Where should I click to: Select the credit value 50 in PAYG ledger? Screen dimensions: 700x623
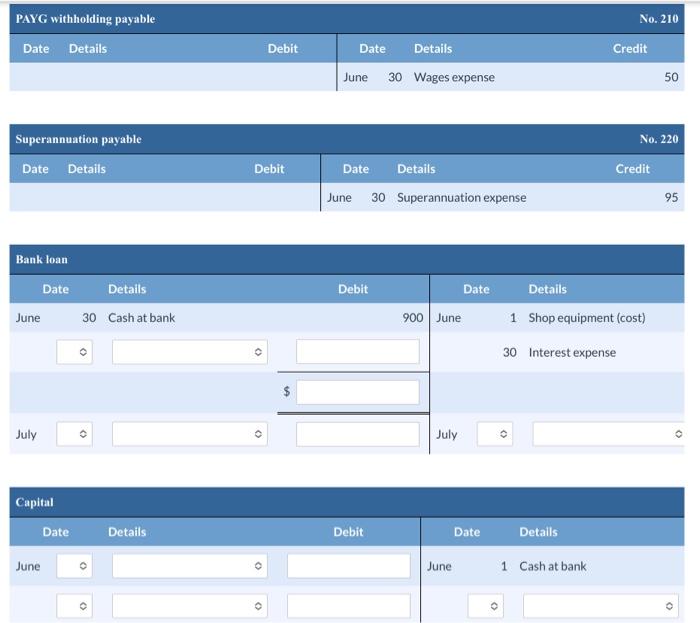coord(671,77)
